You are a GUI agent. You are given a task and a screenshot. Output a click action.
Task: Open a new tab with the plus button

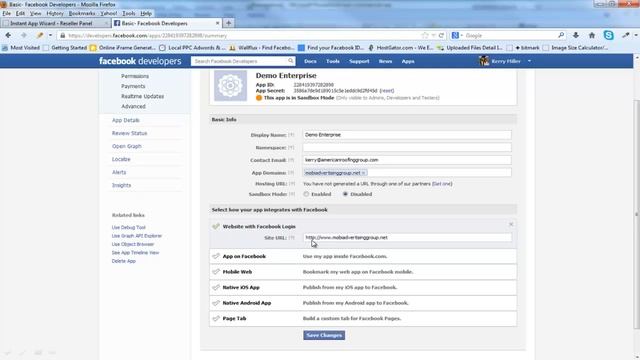[x=229, y=23]
